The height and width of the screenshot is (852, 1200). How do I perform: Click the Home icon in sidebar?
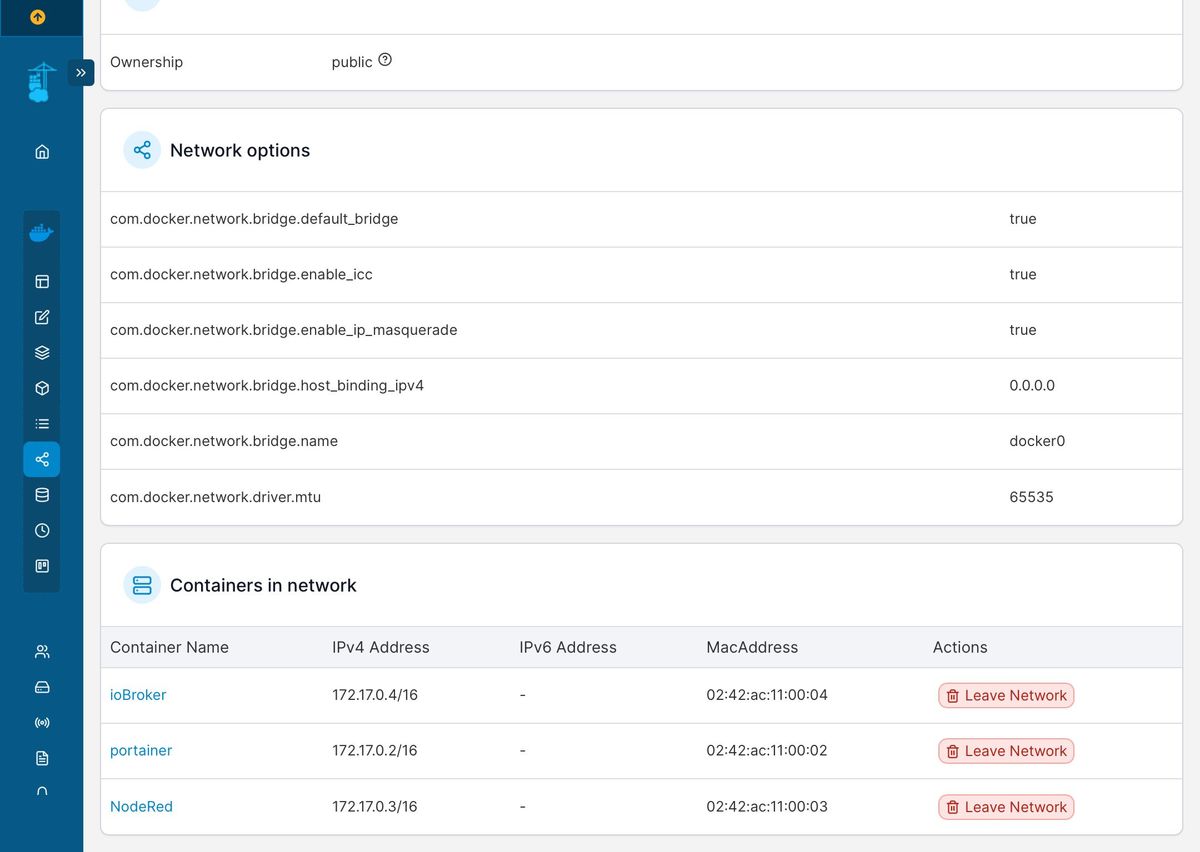pos(42,152)
